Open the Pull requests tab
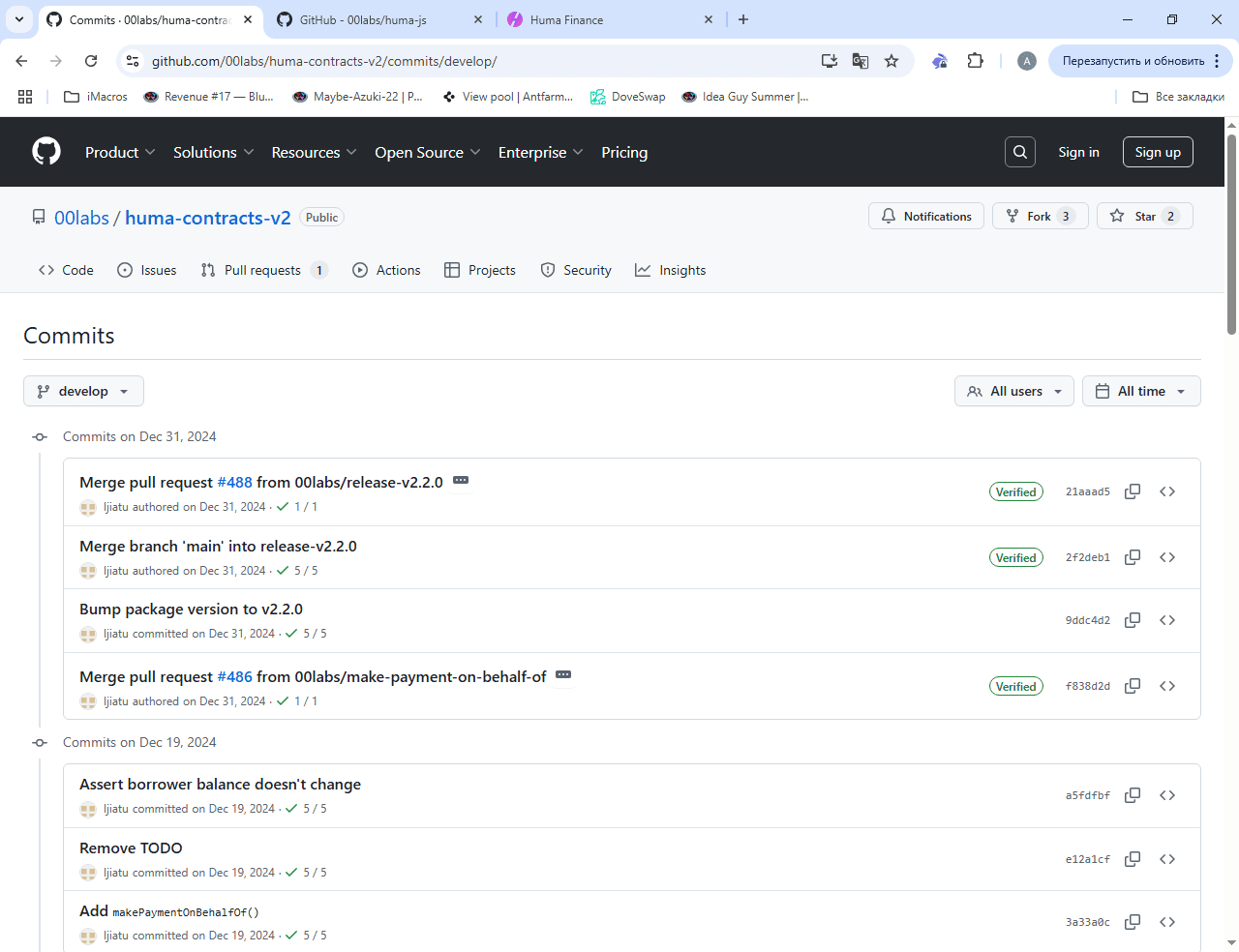The width and height of the screenshot is (1239, 952). point(263,270)
